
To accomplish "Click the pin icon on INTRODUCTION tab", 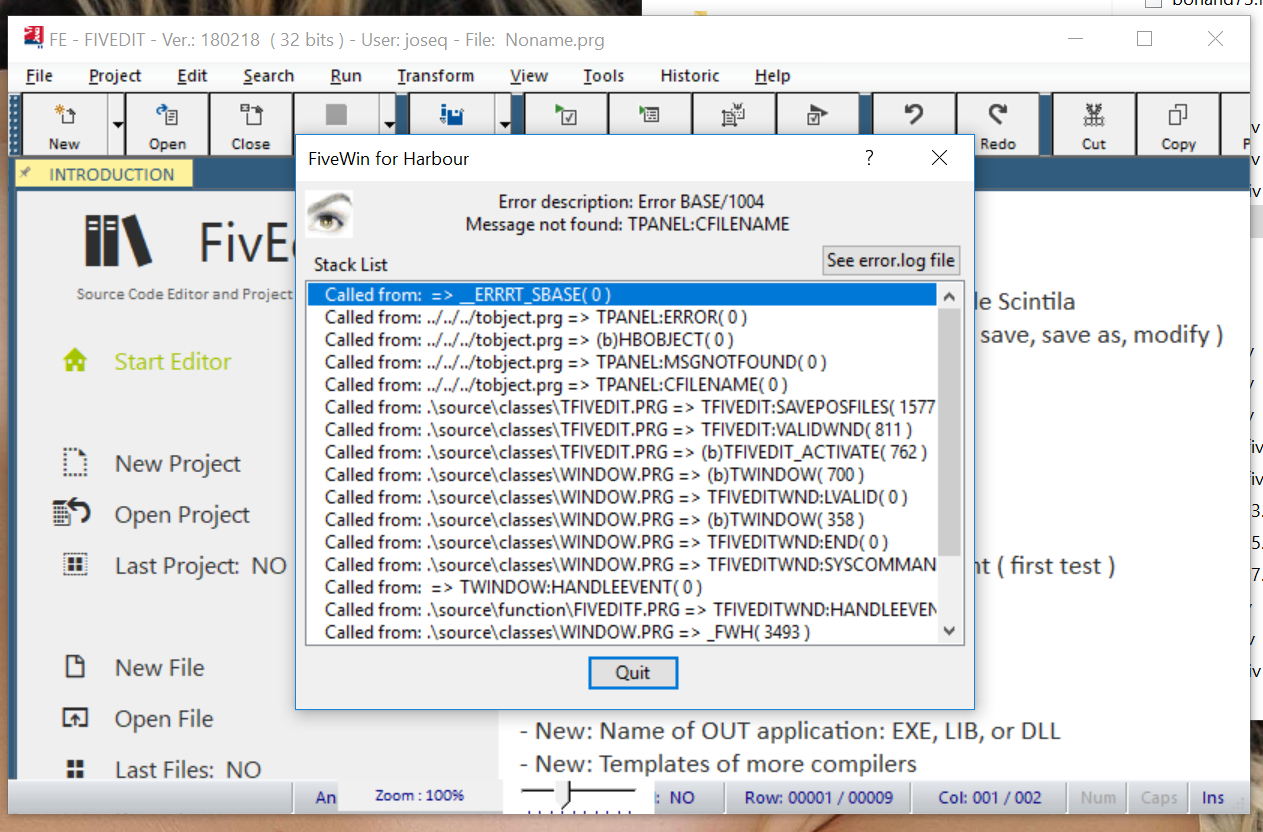I will pyautogui.click(x=26, y=173).
